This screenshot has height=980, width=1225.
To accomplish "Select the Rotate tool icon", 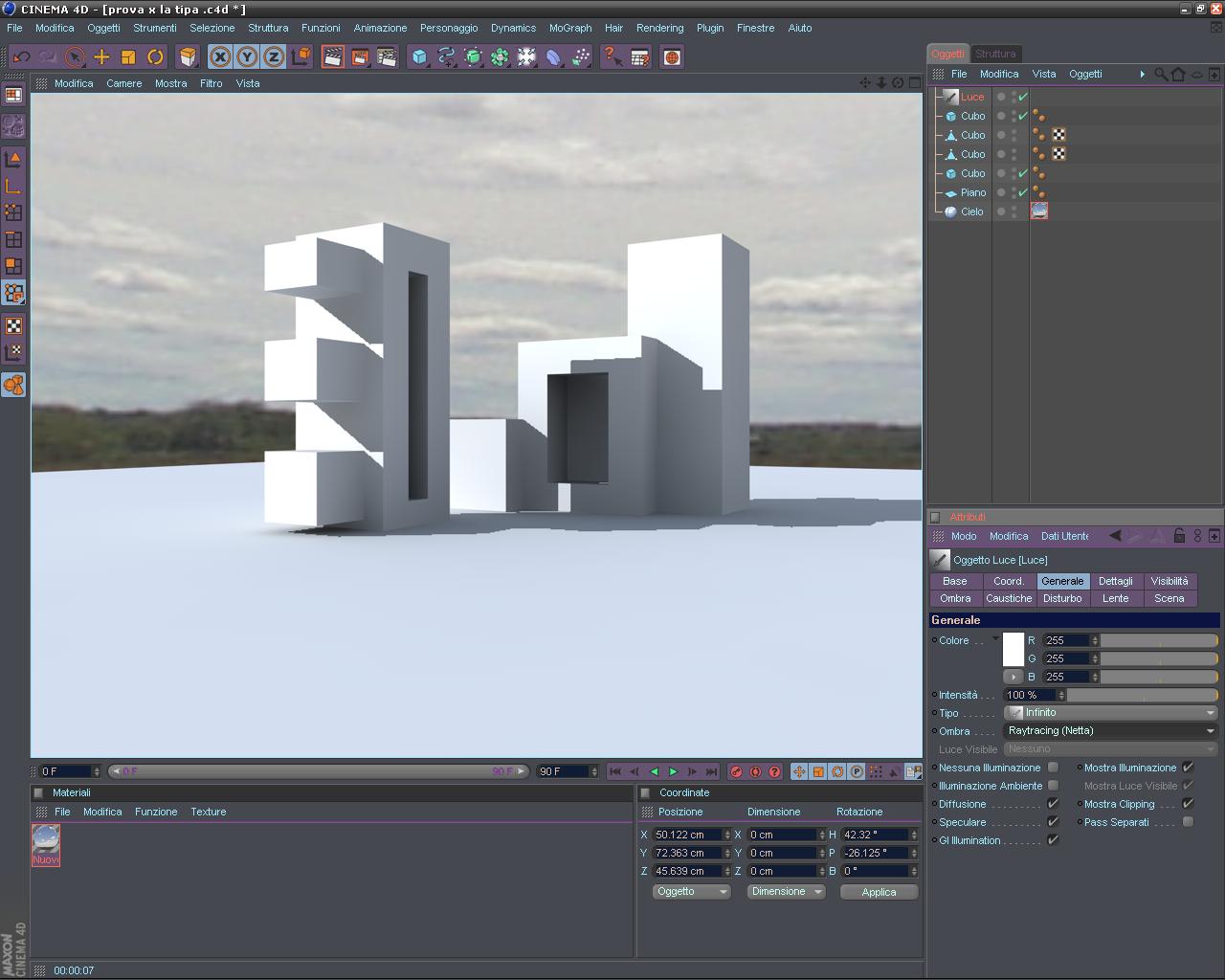I will [155, 57].
